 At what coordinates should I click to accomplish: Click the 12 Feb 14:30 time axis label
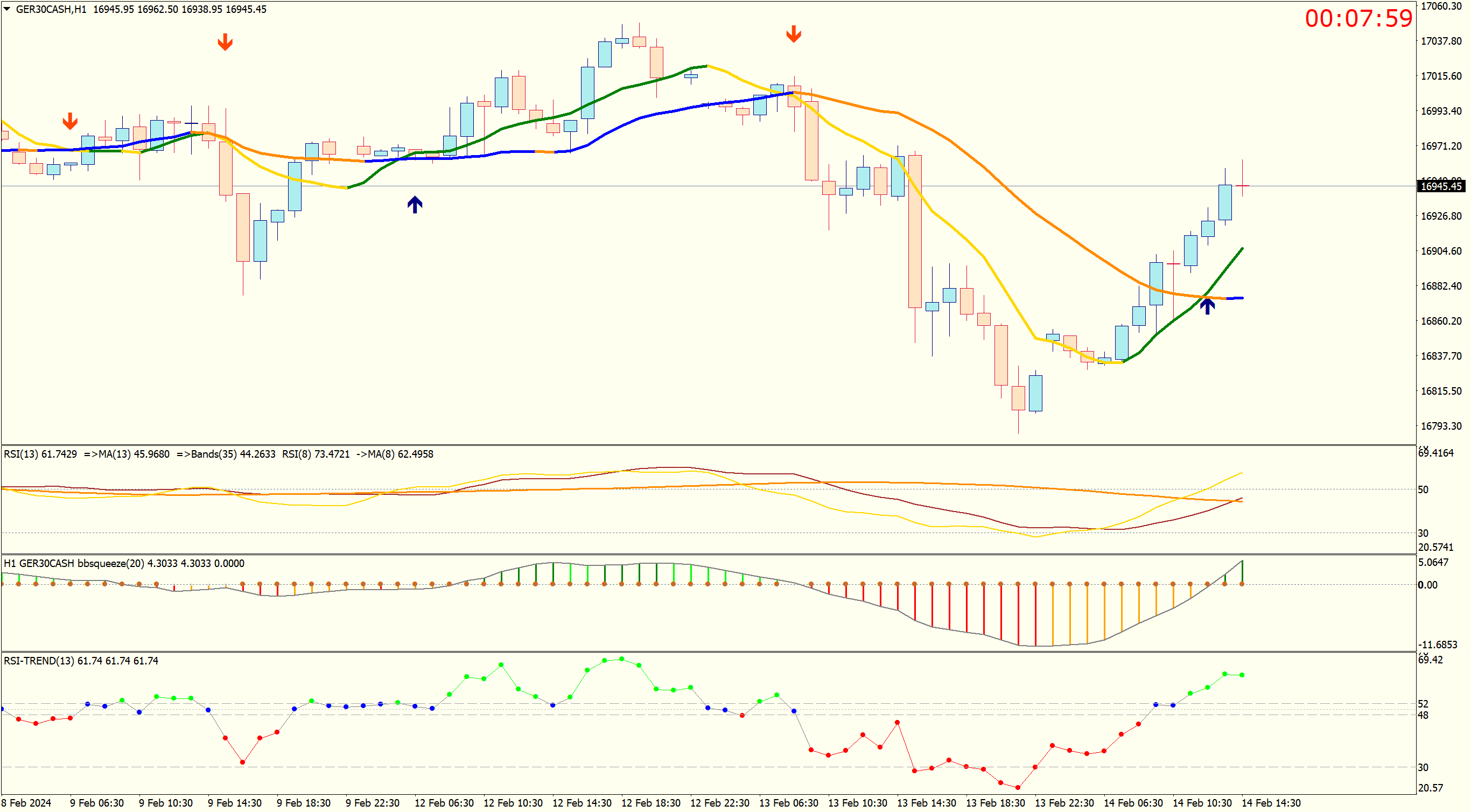[582, 803]
